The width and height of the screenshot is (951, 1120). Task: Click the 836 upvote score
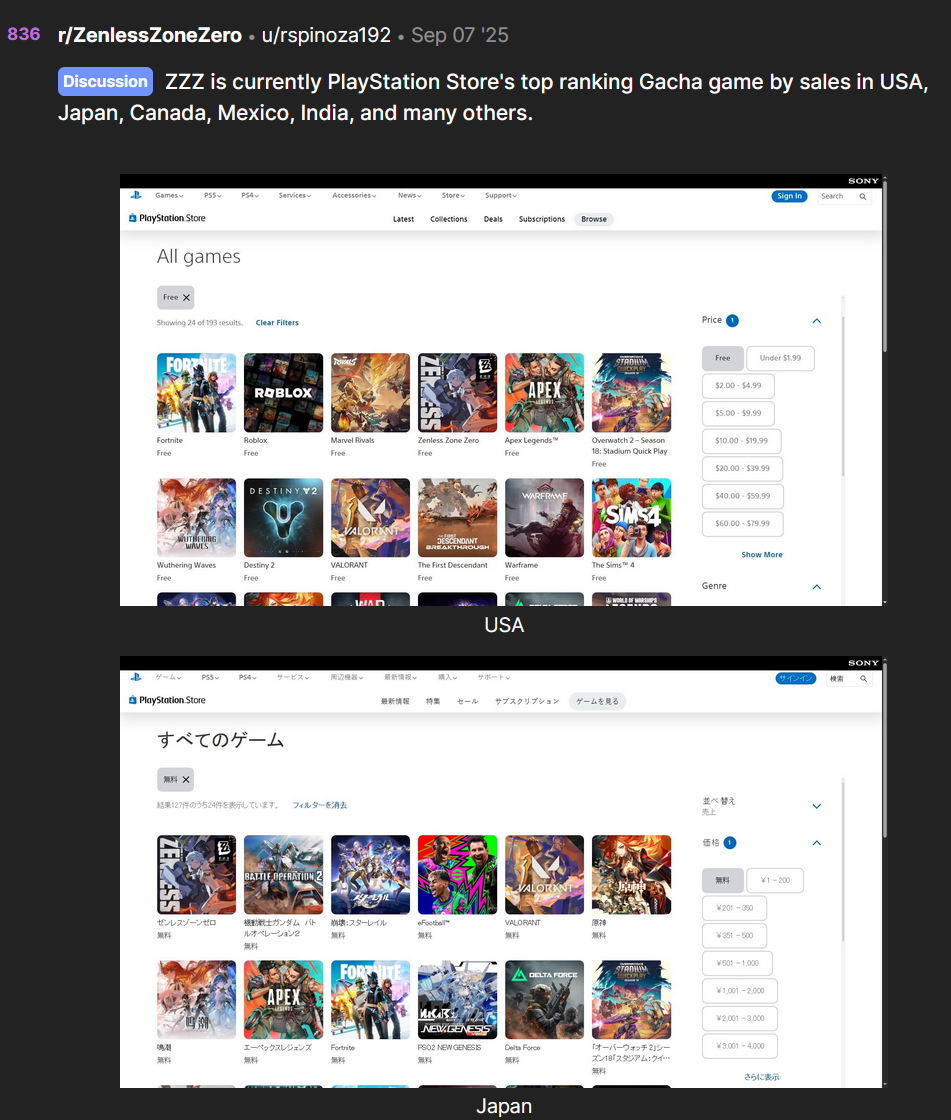(x=24, y=34)
